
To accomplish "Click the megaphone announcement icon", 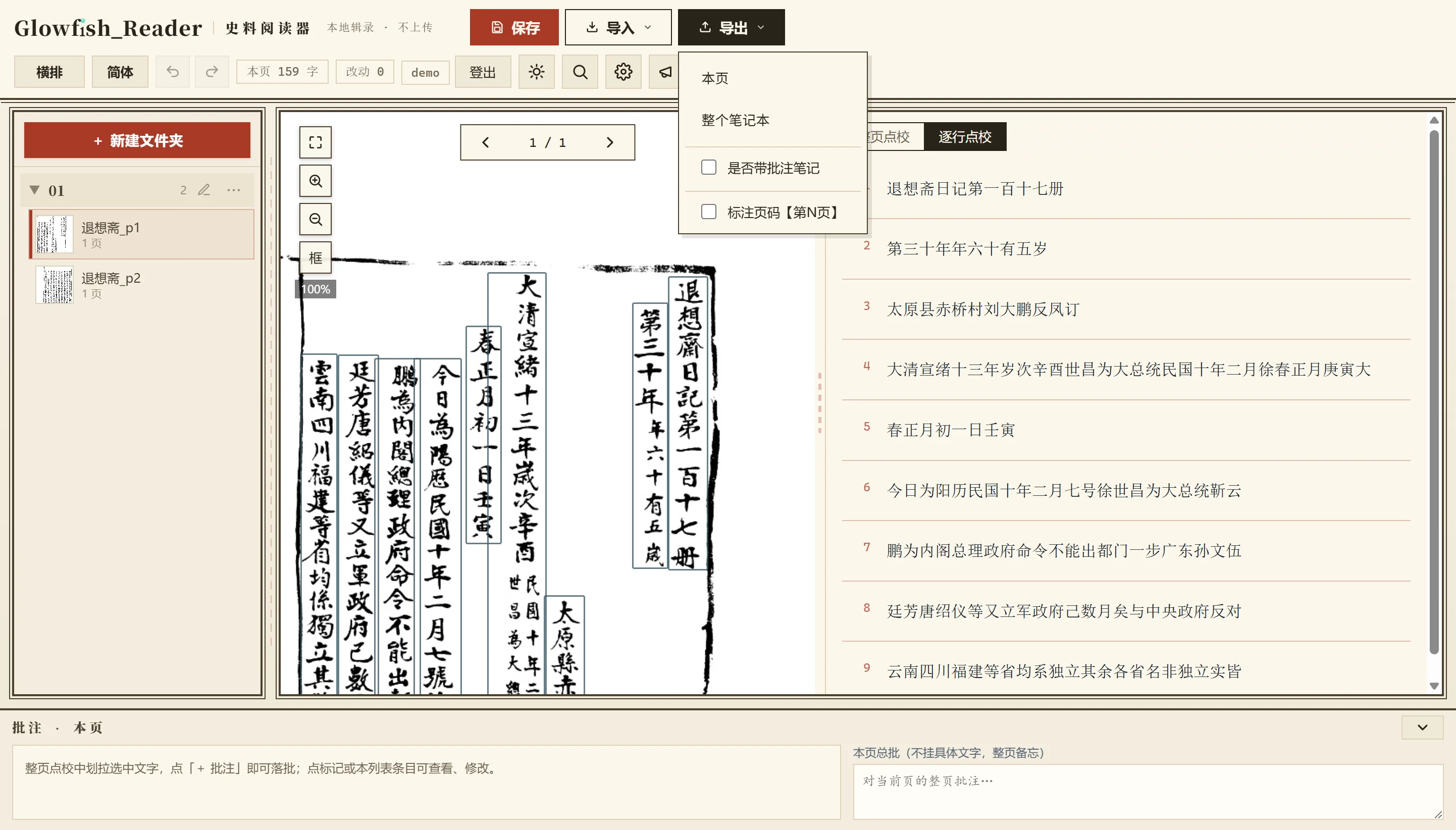I will coord(664,72).
